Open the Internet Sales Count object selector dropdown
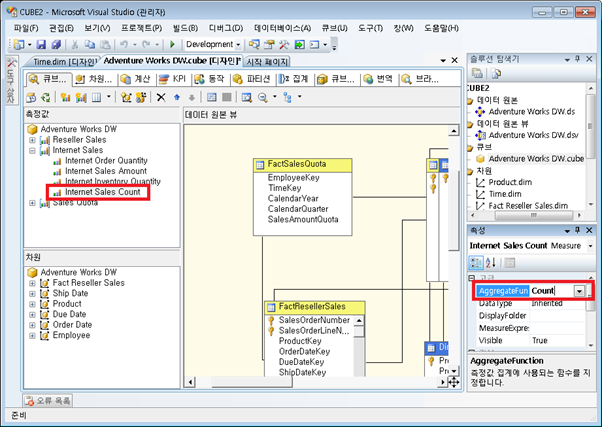The width and height of the screenshot is (602, 427). [590, 246]
